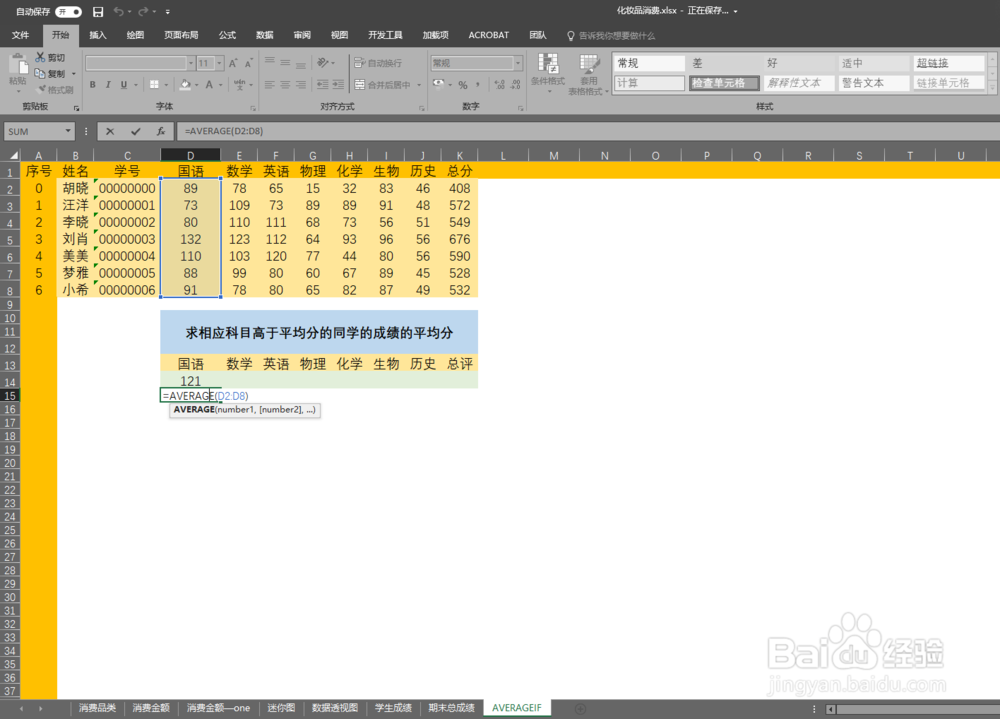
Task: Click the accounting currency format icon
Action: [x=439, y=84]
